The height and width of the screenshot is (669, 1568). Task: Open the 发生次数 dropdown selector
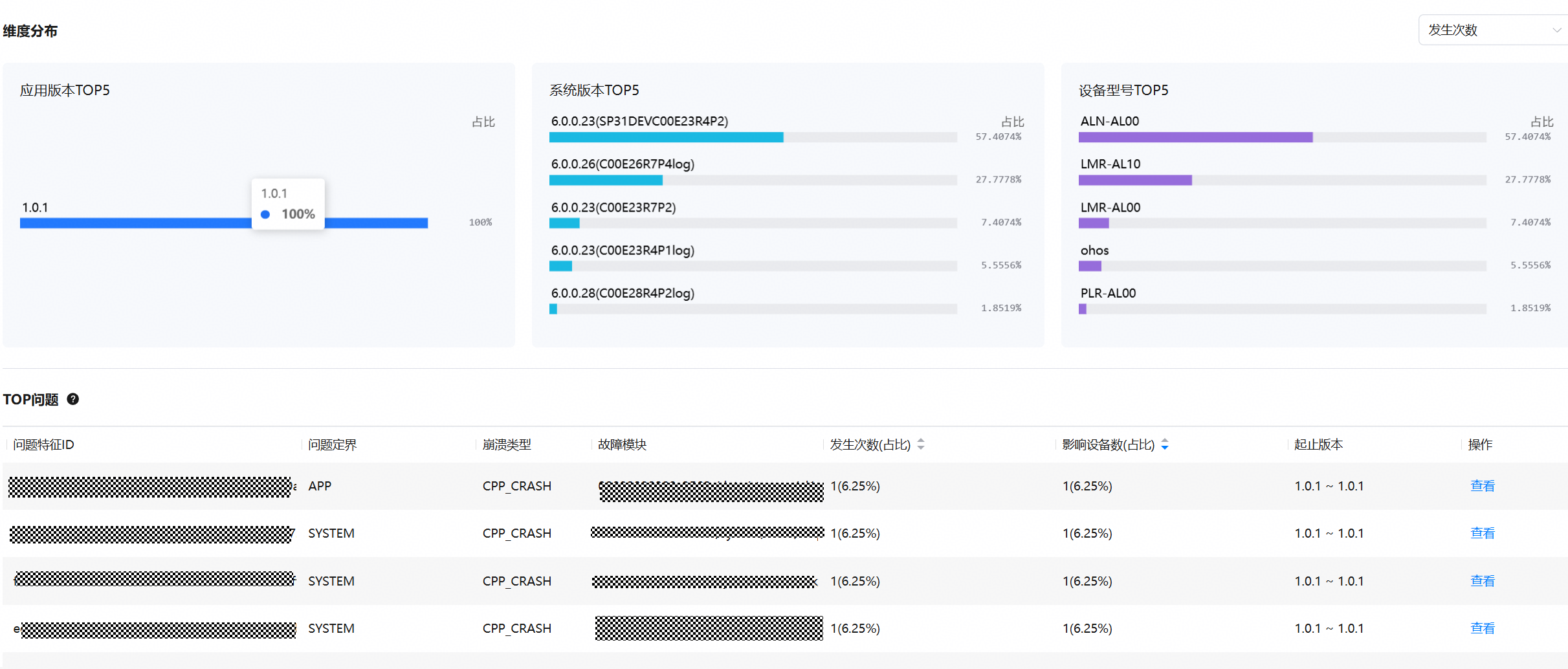[1494, 30]
